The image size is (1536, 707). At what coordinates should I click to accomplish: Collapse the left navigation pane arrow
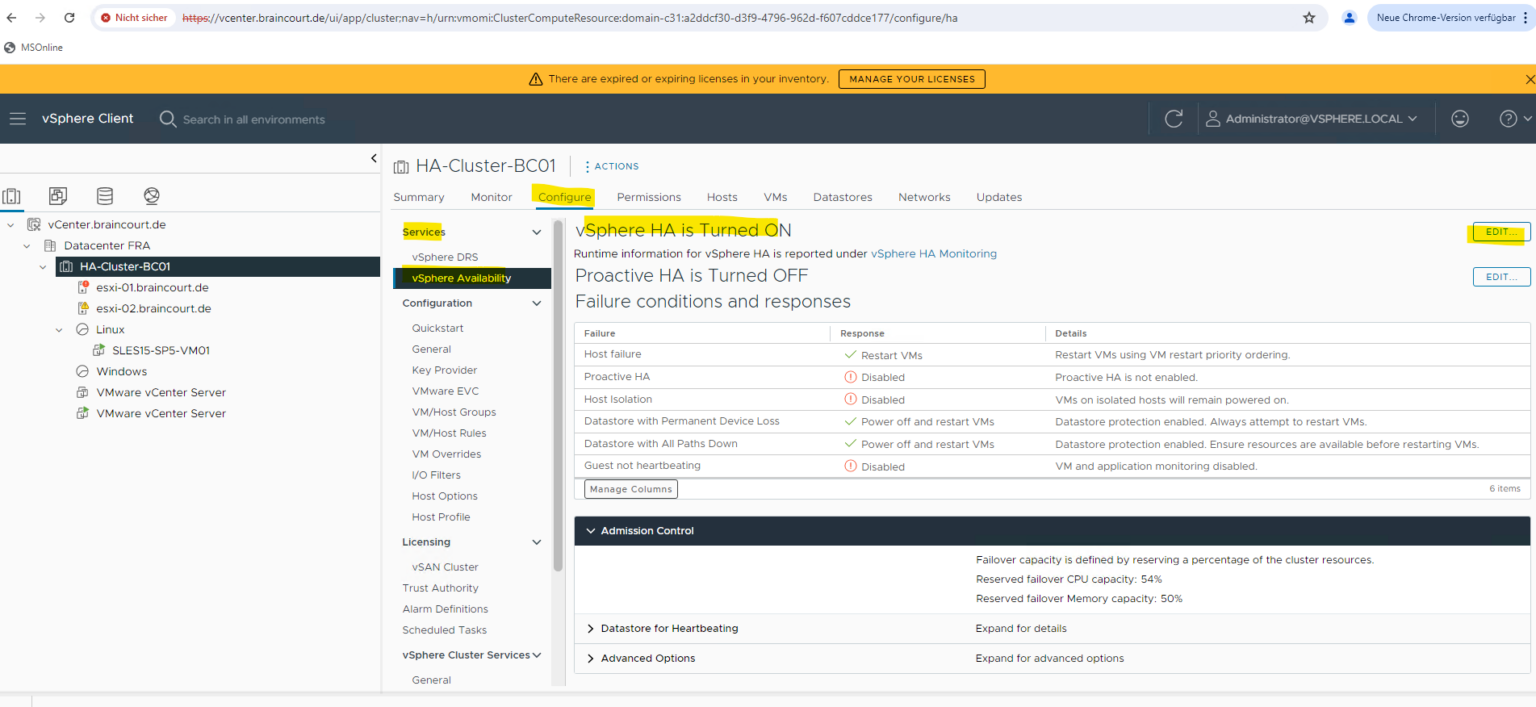pos(374,158)
